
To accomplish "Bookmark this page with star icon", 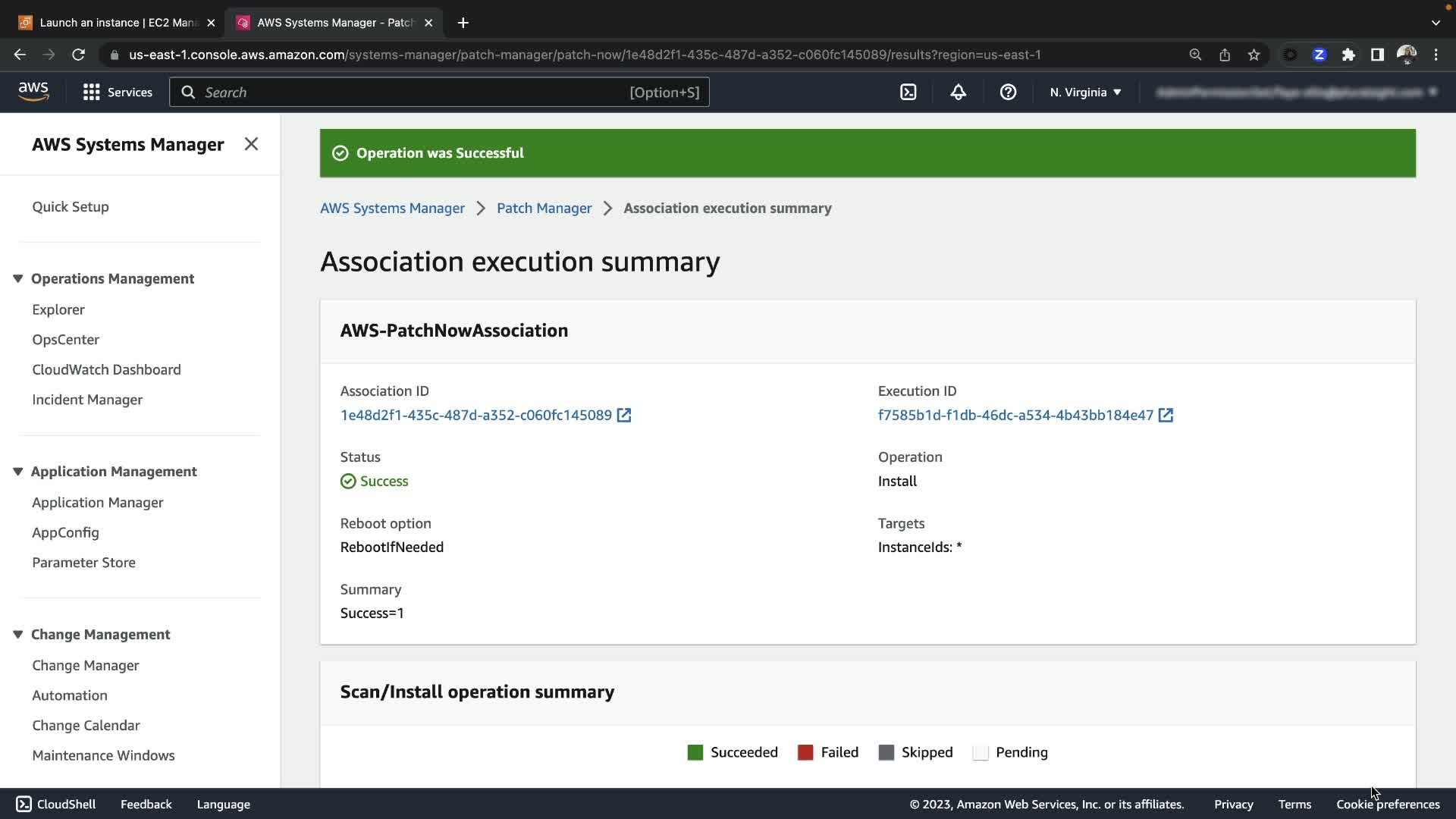I will coord(1254,55).
